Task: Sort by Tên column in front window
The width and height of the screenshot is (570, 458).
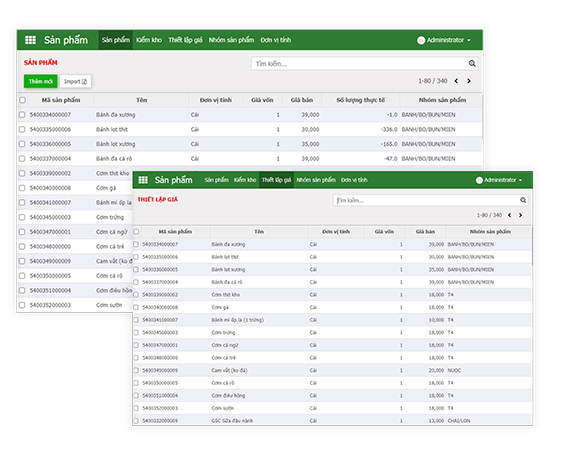Action: pyautogui.click(x=259, y=232)
